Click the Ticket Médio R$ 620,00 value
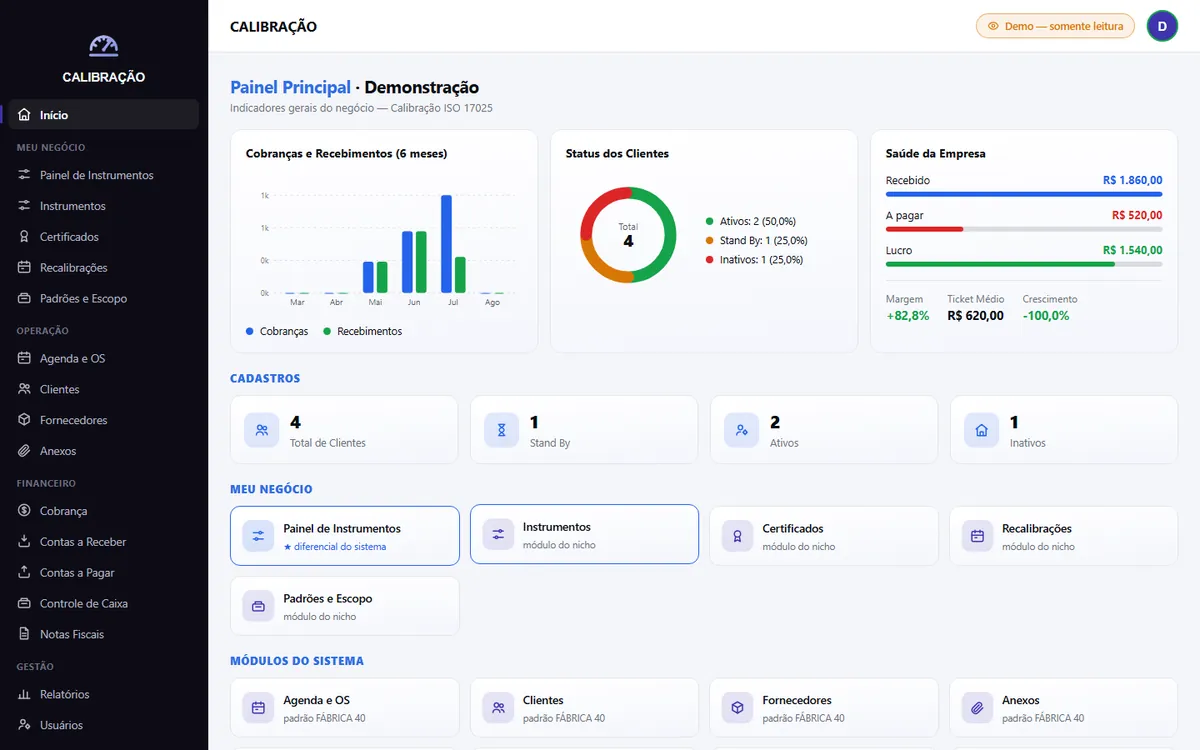Image resolution: width=1200 pixels, height=750 pixels. [x=975, y=316]
